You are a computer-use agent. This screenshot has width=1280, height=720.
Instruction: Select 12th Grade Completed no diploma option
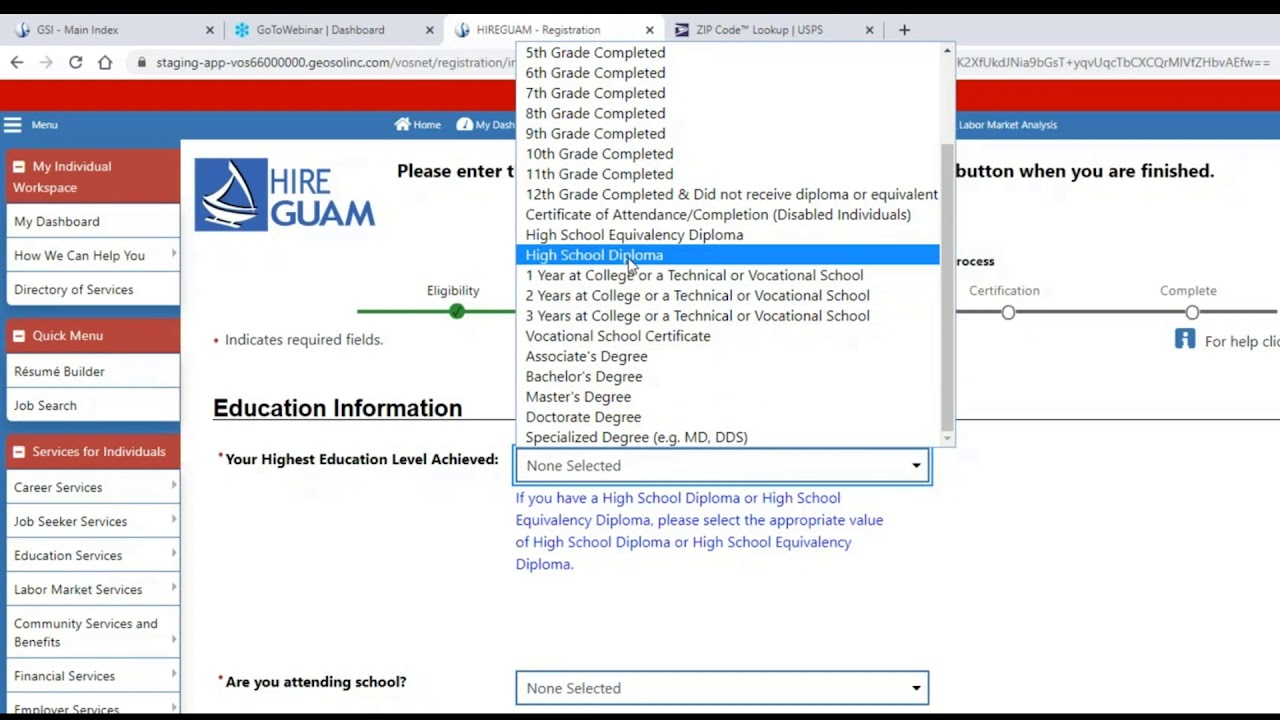click(x=728, y=194)
